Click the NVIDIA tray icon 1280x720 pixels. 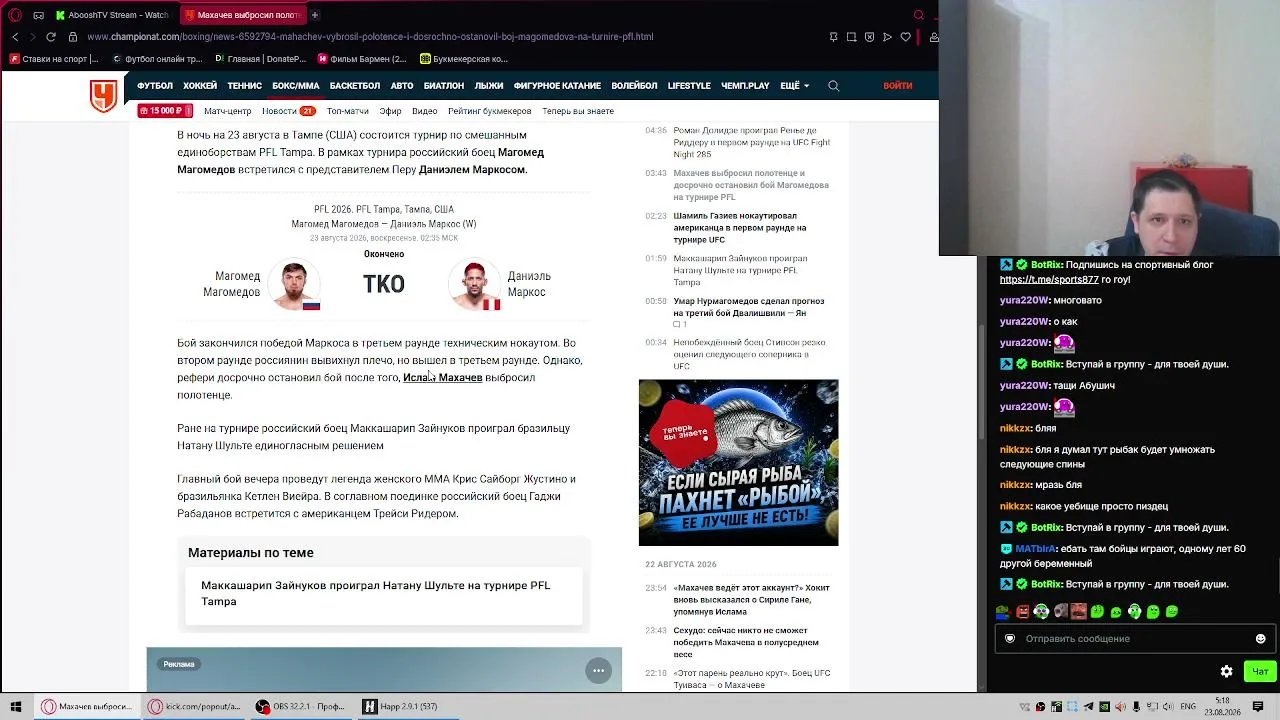(x=1105, y=707)
